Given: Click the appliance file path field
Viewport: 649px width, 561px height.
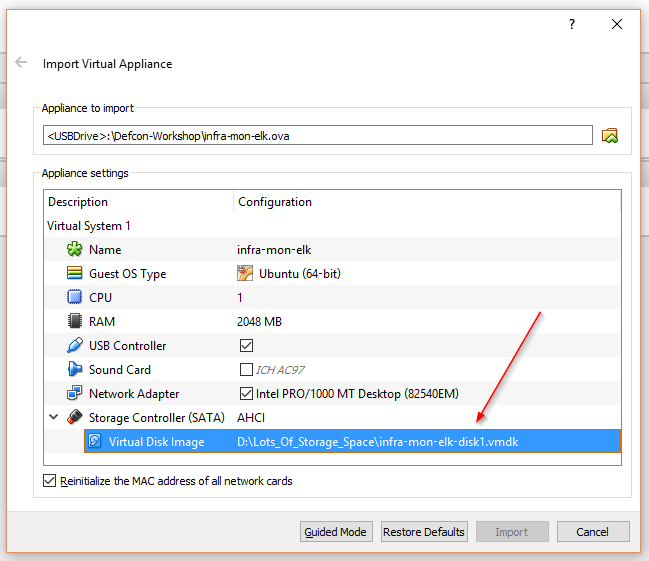Looking at the screenshot, I should pos(317,135).
